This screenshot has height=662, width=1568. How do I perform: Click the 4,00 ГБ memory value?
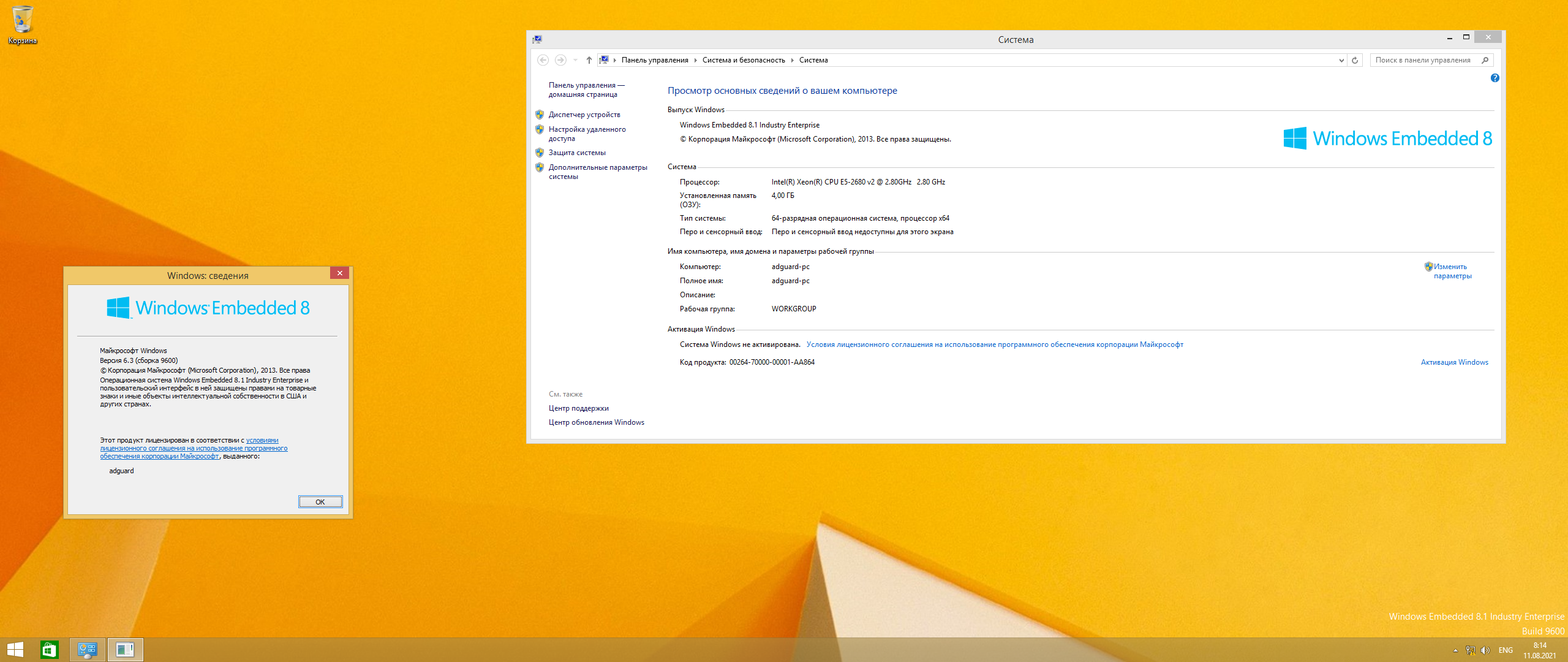(783, 196)
